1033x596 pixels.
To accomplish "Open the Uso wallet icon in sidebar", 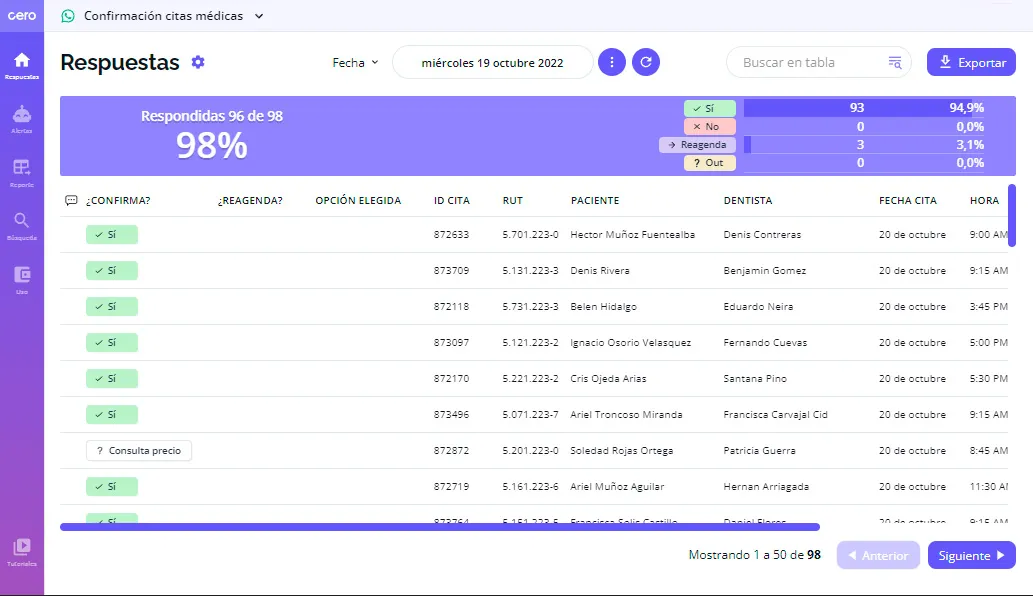I will (22, 274).
